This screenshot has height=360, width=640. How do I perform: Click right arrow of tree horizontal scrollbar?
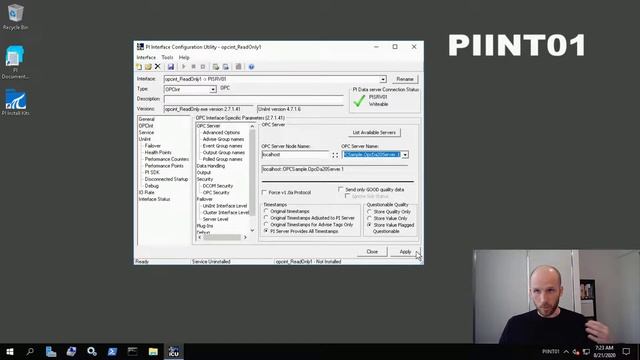pyautogui.click(x=245, y=237)
